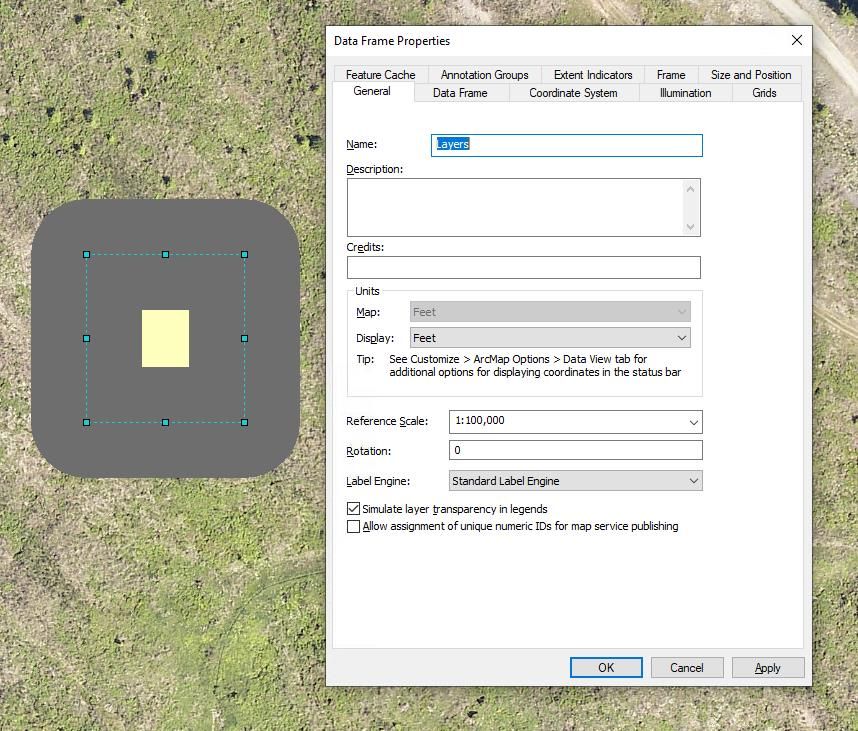Click the right-middle selection handle
The height and width of the screenshot is (731, 858).
[245, 339]
